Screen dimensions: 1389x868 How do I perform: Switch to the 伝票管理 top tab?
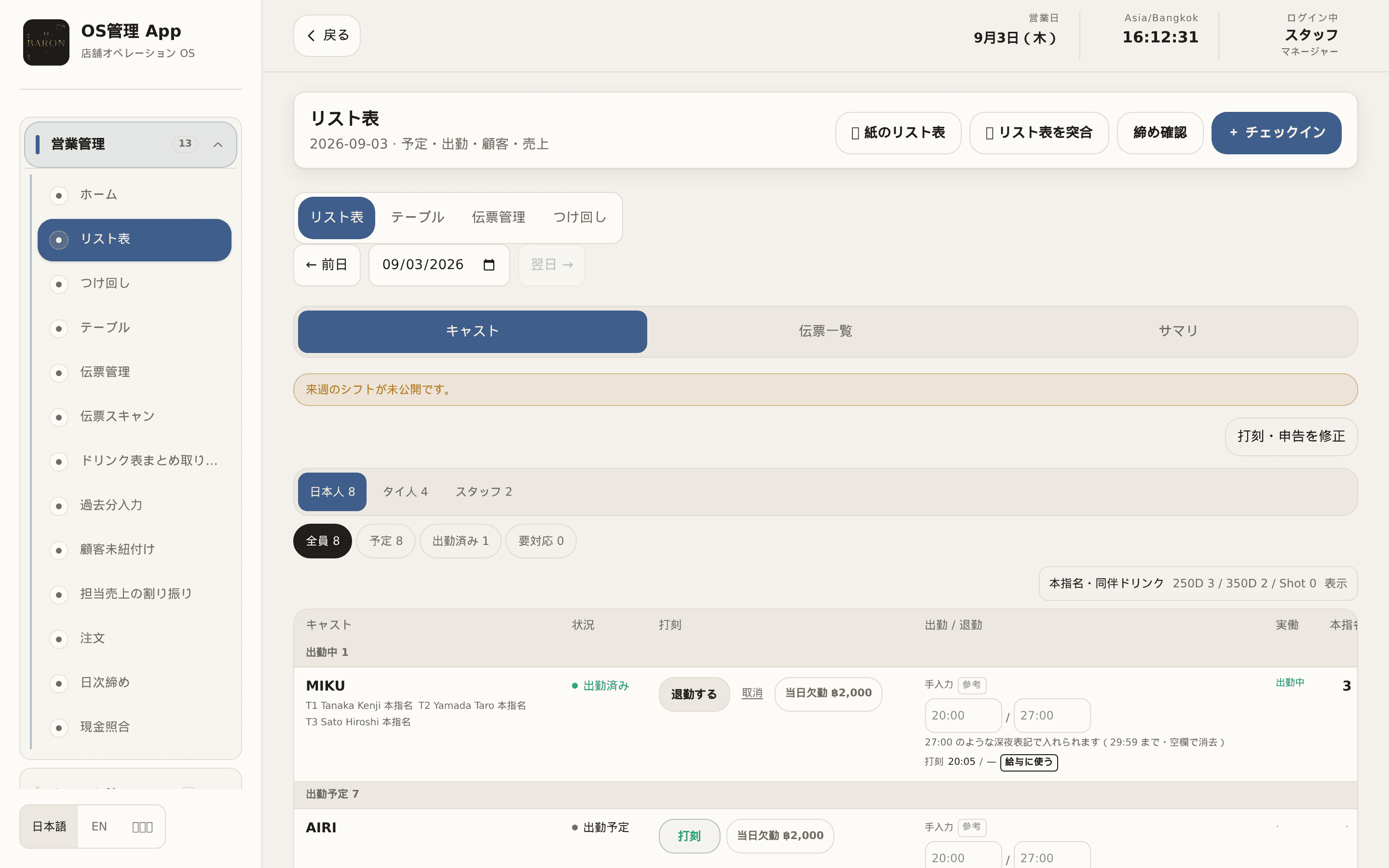pos(498,217)
